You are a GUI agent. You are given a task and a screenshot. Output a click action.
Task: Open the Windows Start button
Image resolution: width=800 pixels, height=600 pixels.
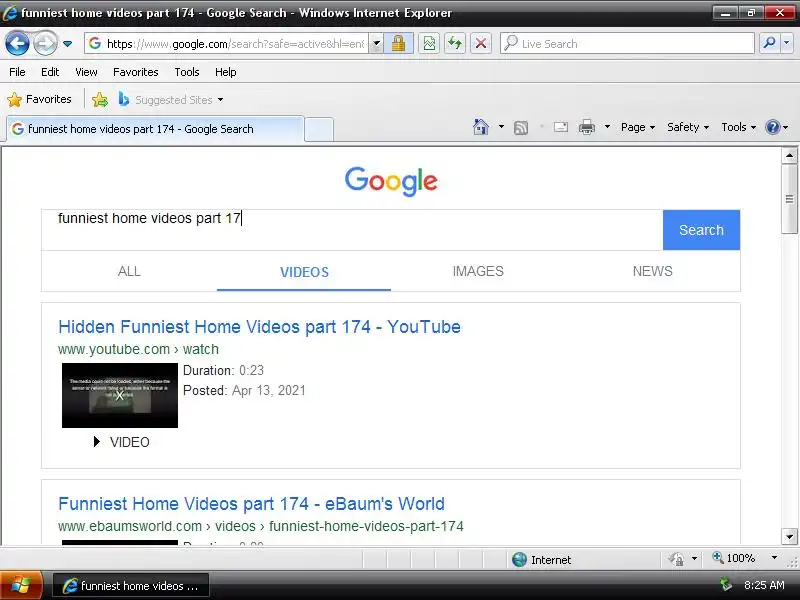point(21,585)
